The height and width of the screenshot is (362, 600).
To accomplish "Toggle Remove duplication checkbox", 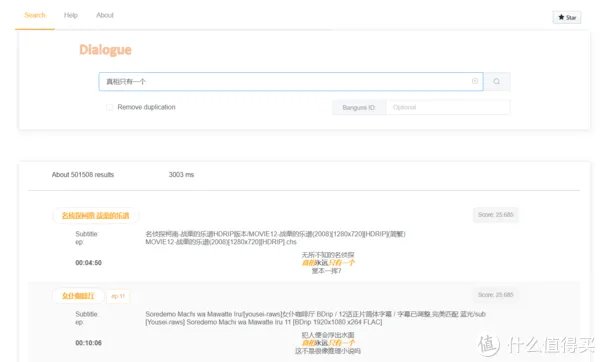I will (109, 107).
